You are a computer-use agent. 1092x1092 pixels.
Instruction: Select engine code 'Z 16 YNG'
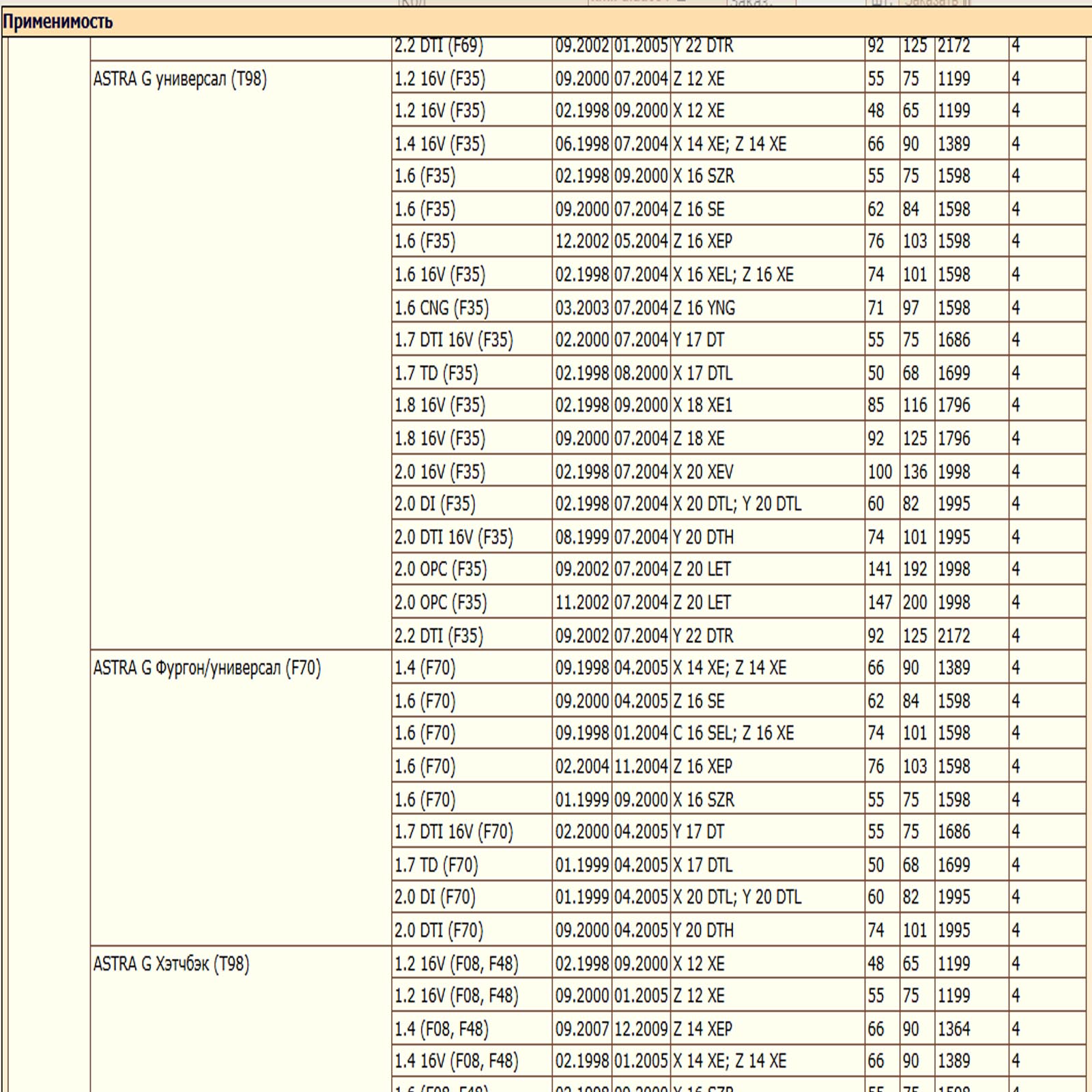point(704,308)
